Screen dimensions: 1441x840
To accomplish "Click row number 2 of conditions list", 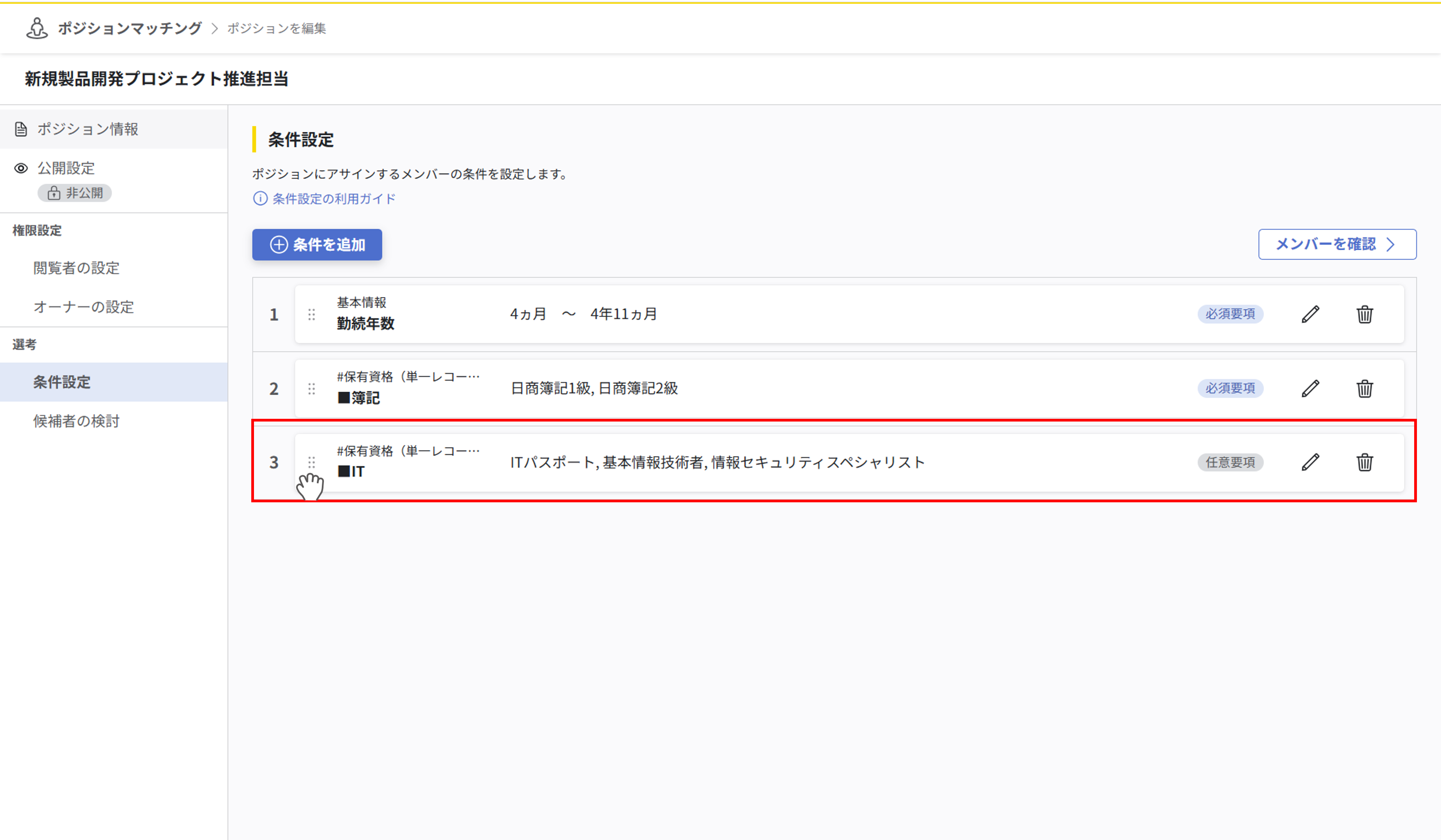I will pyautogui.click(x=274, y=389).
